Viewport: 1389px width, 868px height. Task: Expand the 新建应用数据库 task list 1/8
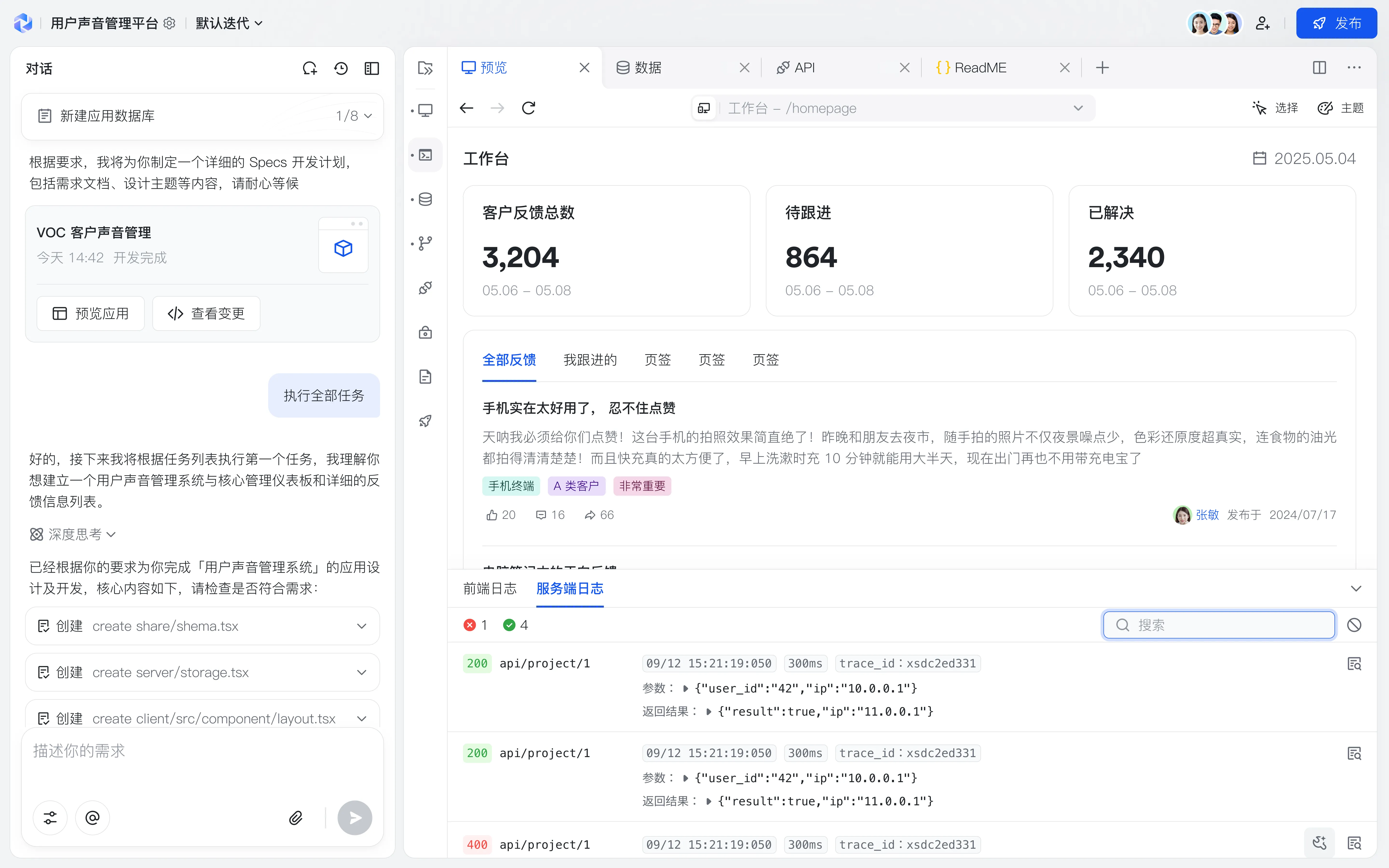point(203,116)
